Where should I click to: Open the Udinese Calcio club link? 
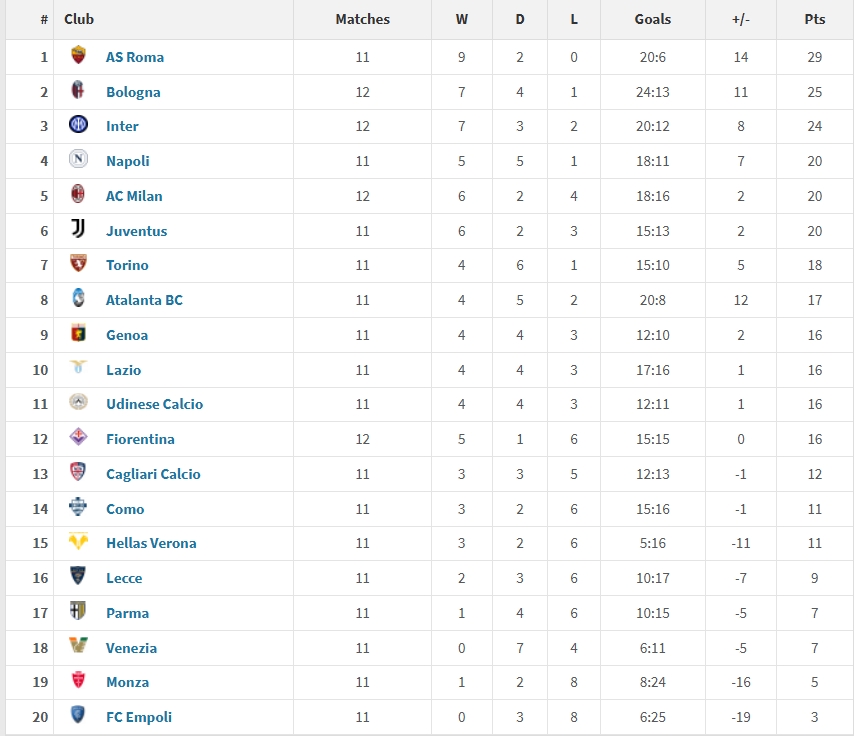click(154, 404)
